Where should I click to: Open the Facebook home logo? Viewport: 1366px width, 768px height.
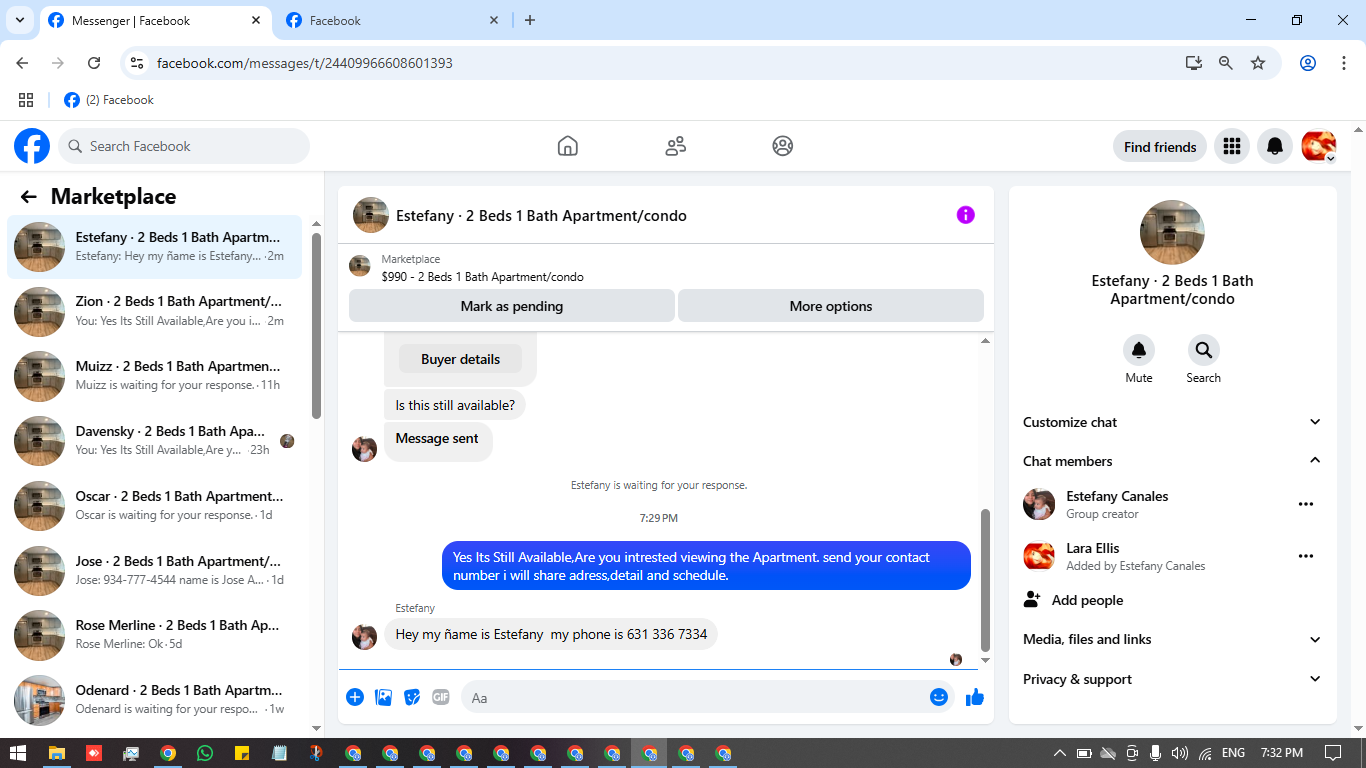click(32, 146)
